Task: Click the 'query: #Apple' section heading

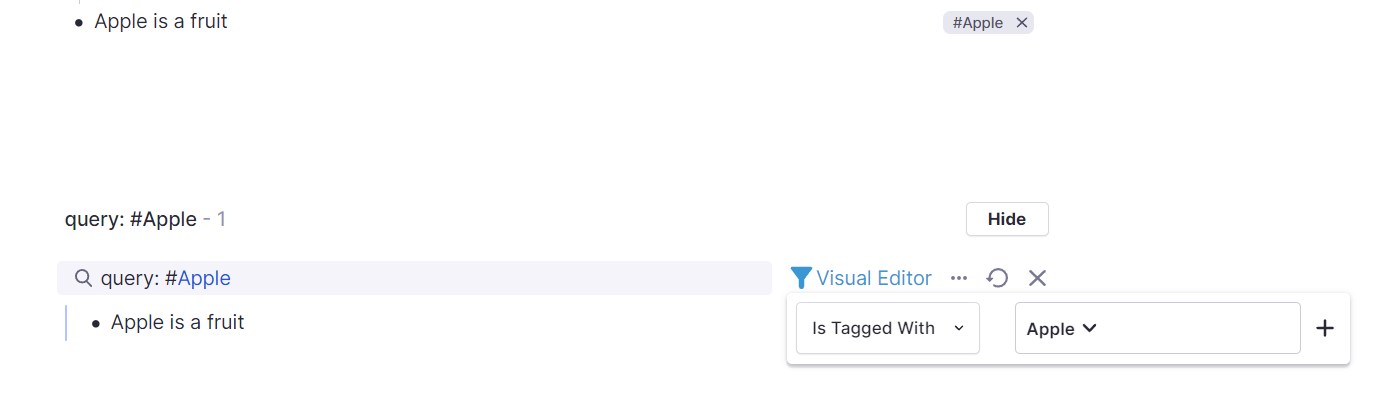Action: tap(131, 219)
